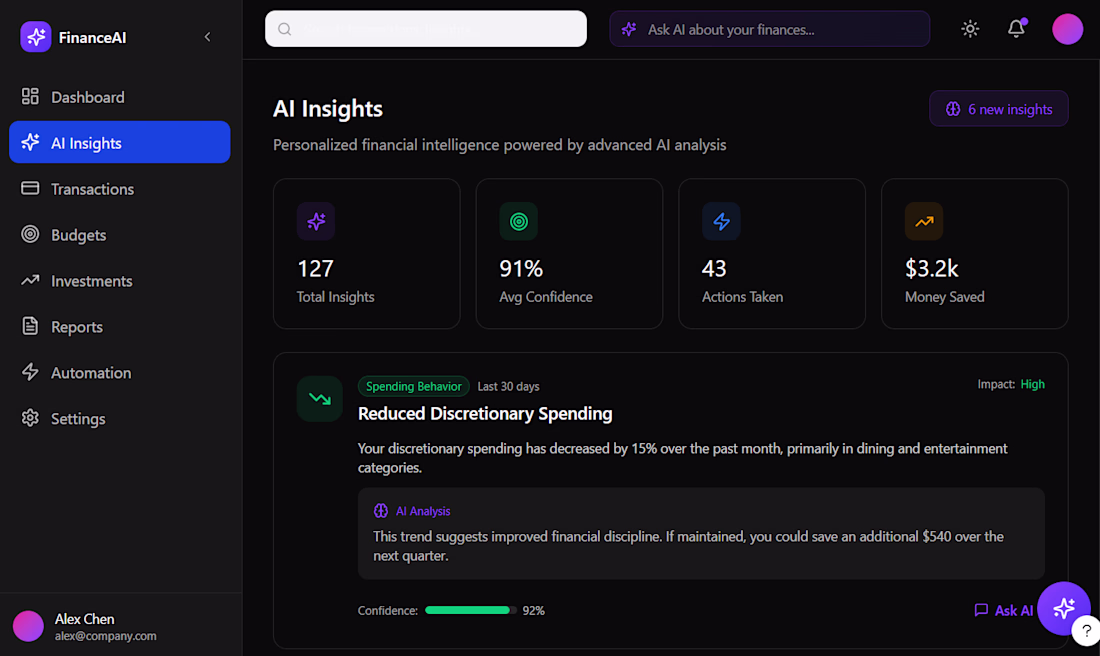This screenshot has height=656, width=1100.
Task: Open Settings from sidebar
Action: pos(119,418)
